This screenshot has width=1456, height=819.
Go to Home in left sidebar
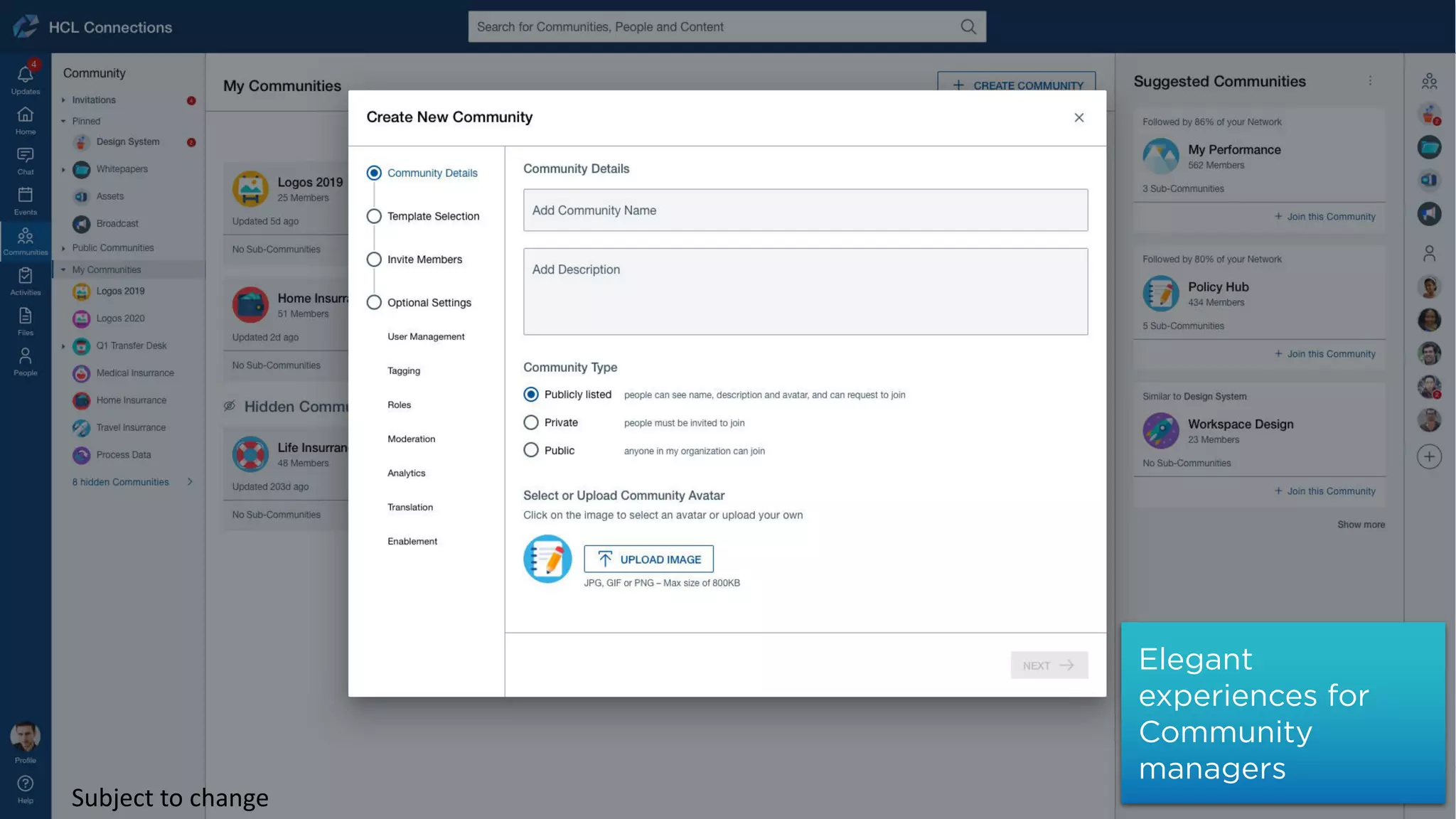coord(25,118)
